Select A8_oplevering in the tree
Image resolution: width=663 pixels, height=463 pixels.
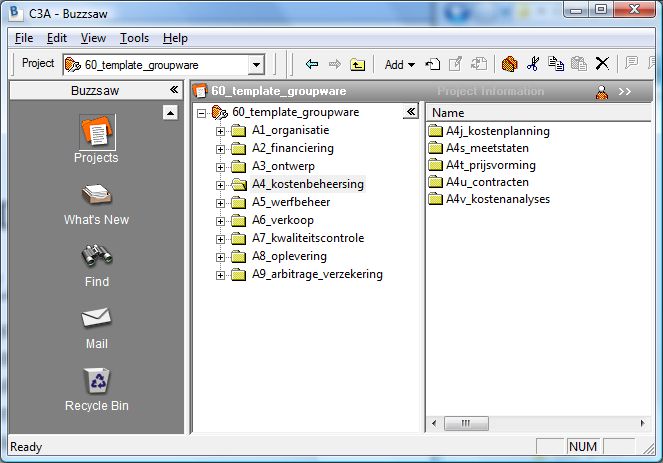click(289, 256)
